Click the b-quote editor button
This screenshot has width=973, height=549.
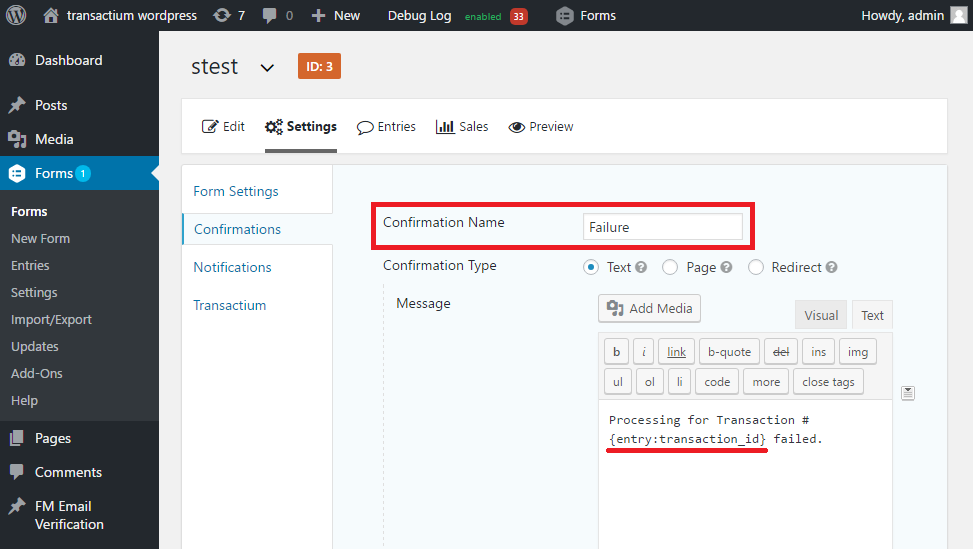(729, 352)
